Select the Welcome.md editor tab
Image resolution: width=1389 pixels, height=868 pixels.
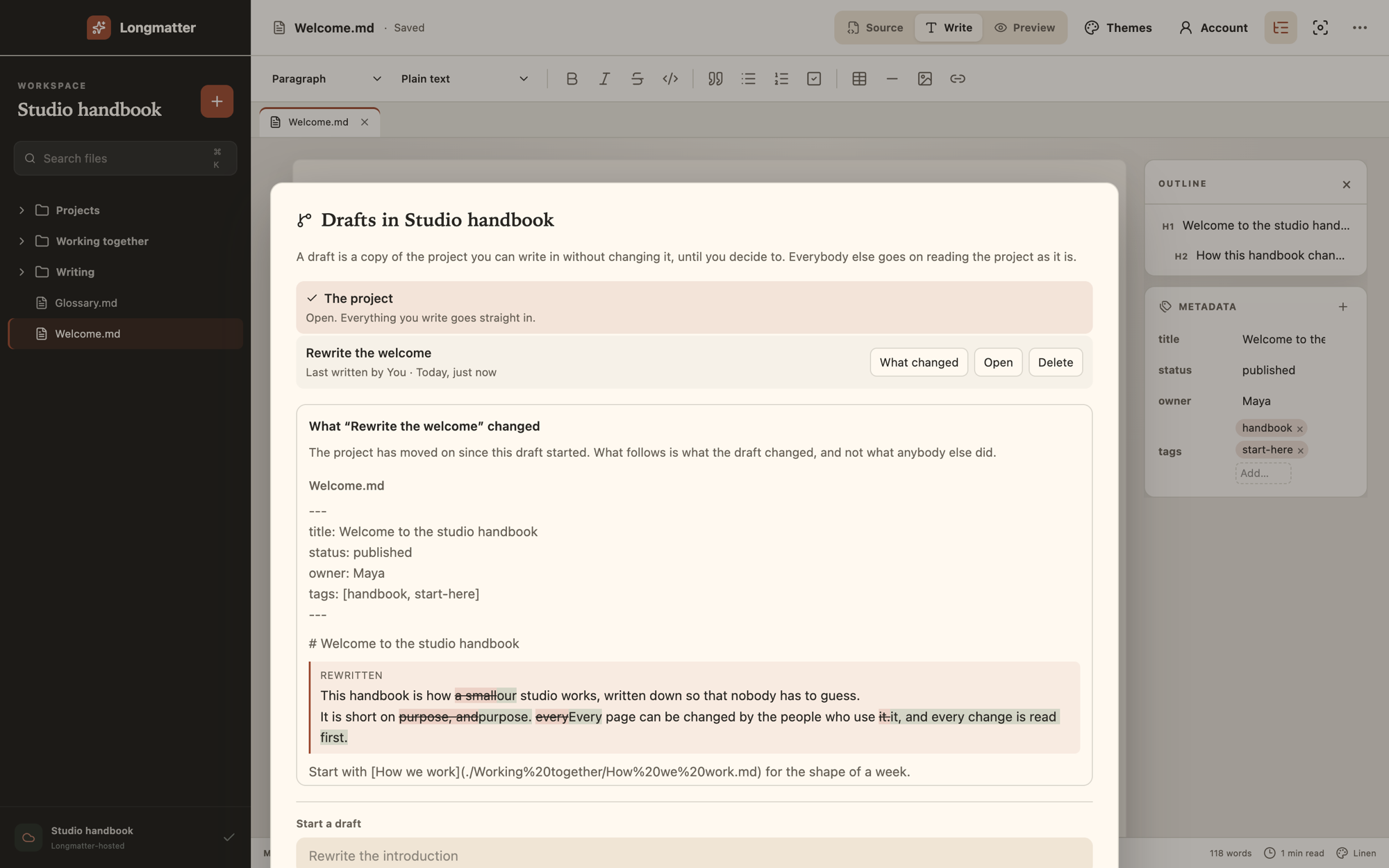[319, 122]
